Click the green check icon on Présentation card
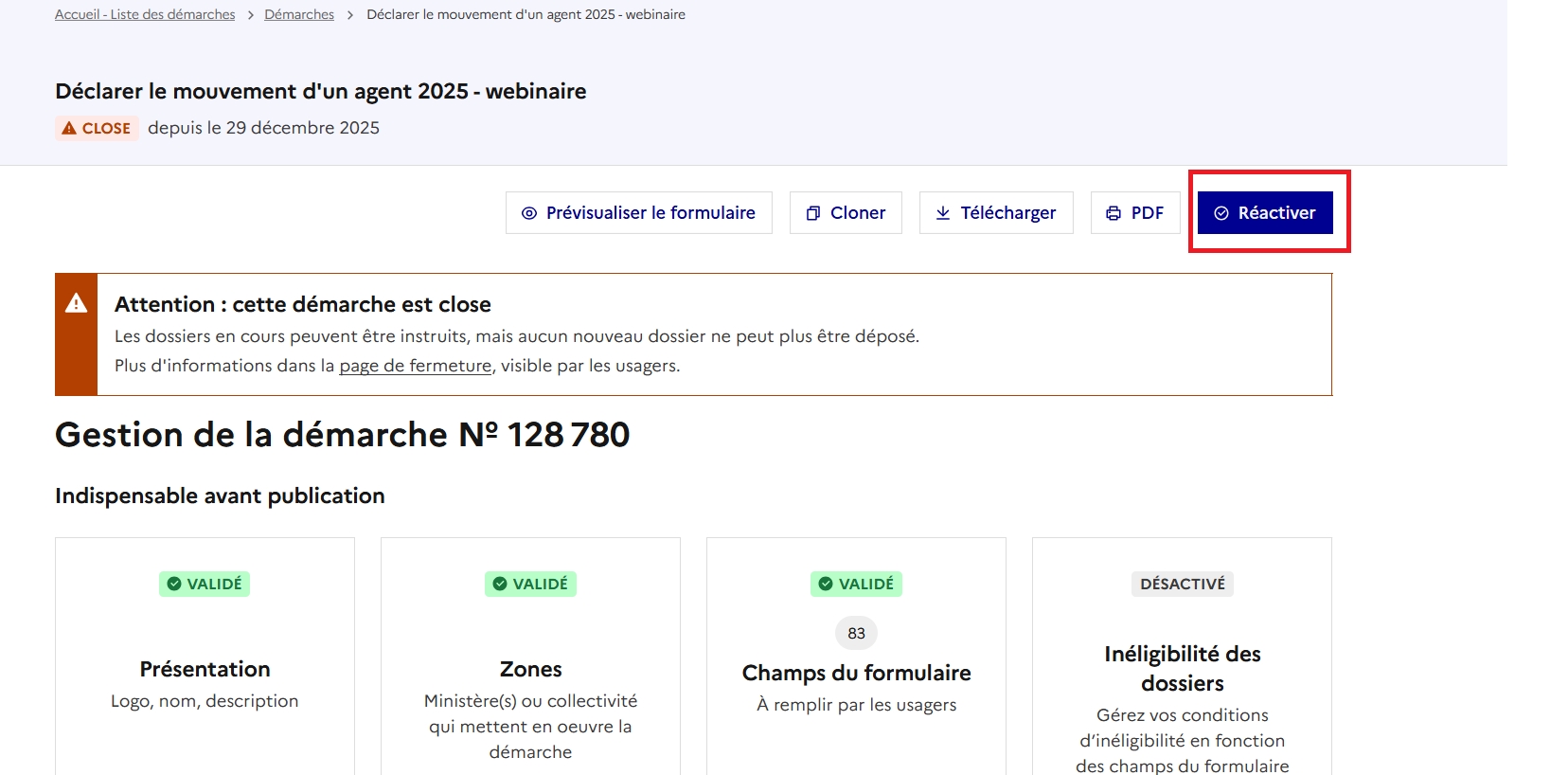The height and width of the screenshot is (775, 1568). (x=174, y=584)
